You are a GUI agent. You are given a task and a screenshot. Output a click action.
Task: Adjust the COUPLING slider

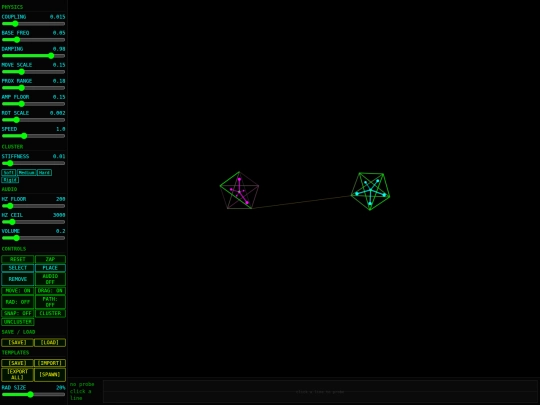tap(33, 24)
